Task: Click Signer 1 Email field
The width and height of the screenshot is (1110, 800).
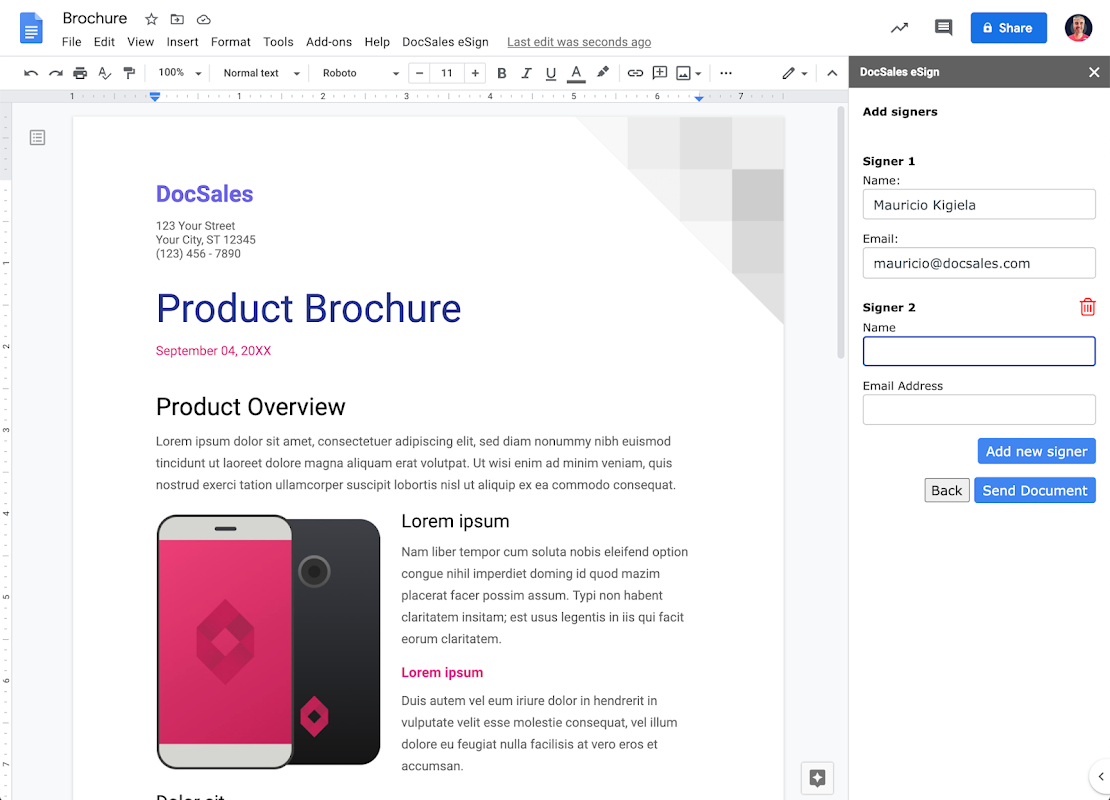Action: [x=978, y=263]
